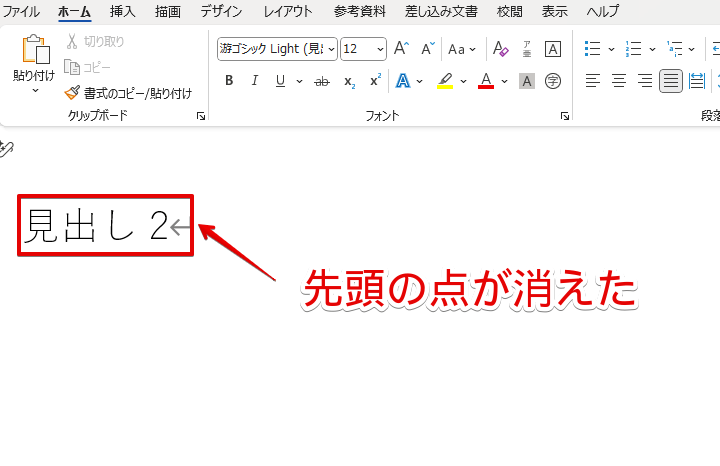Image resolution: width=720 pixels, height=466 pixels.
Task: Apply subscript formatting
Action: click(349, 81)
